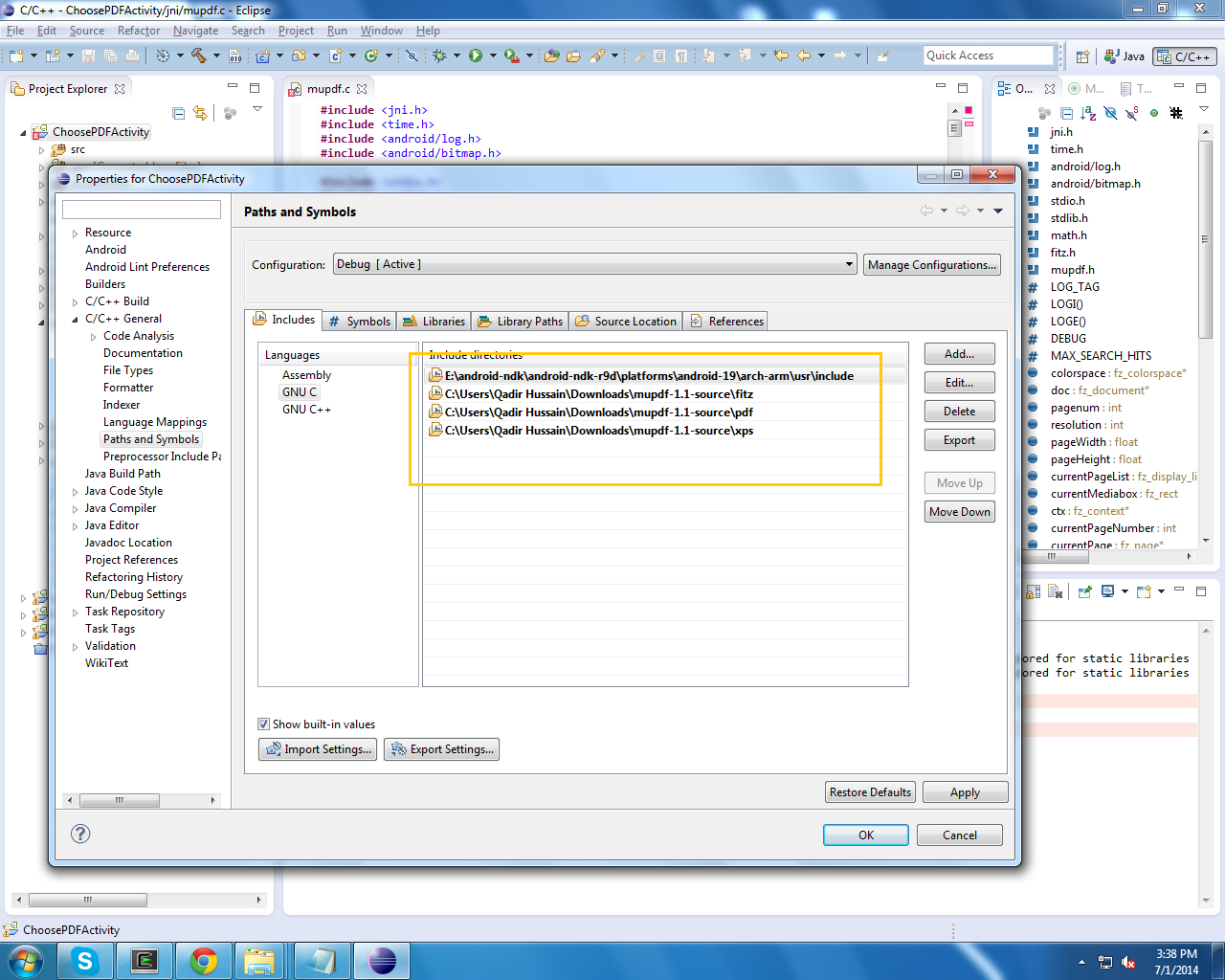Open the Navigate menu

[x=195, y=31]
